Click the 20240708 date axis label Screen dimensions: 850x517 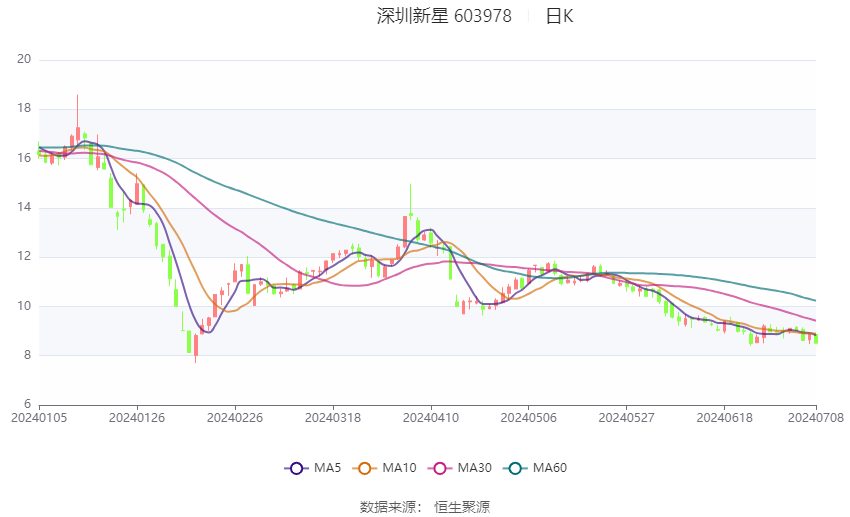tap(816, 418)
